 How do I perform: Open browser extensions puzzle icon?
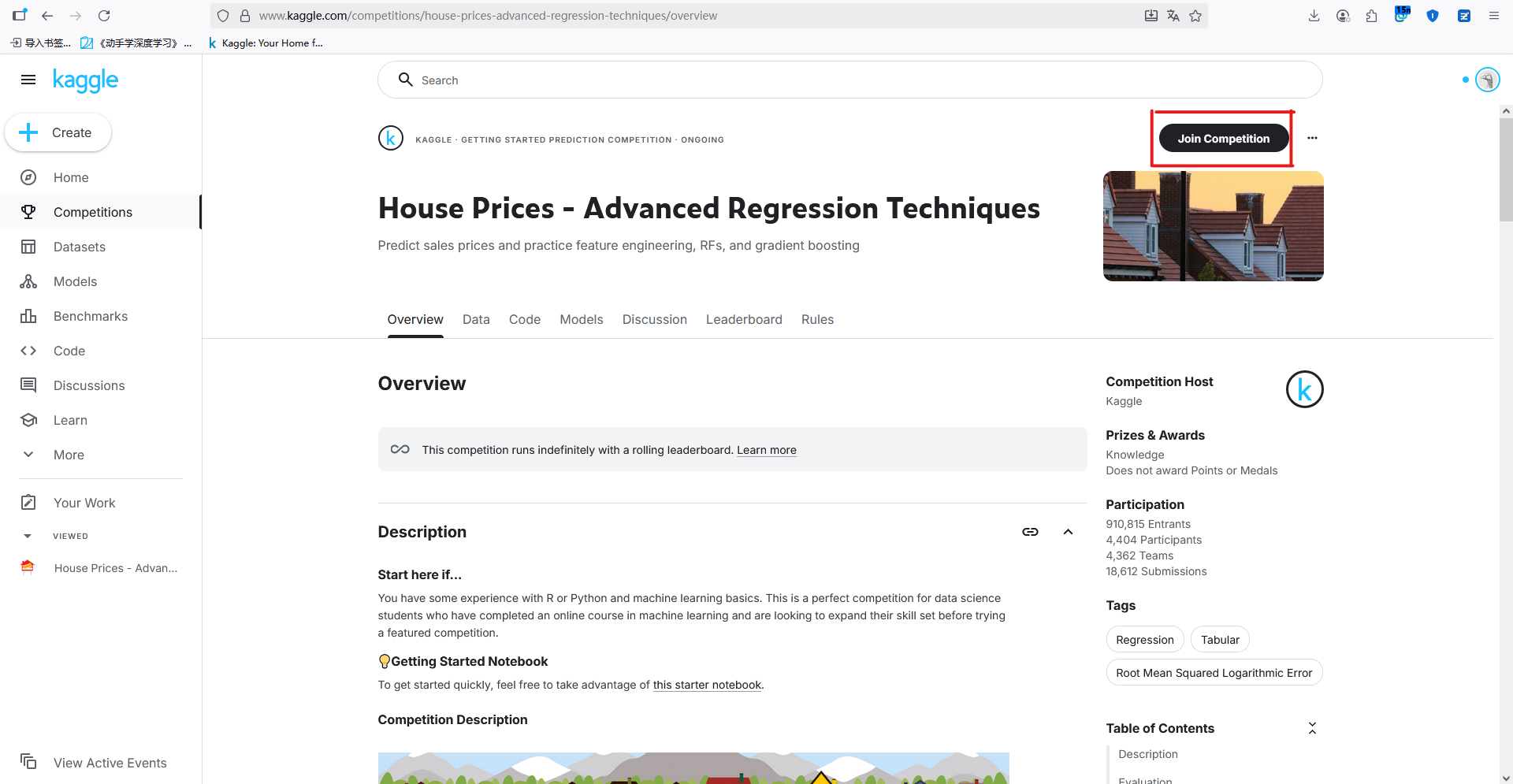(x=1372, y=16)
